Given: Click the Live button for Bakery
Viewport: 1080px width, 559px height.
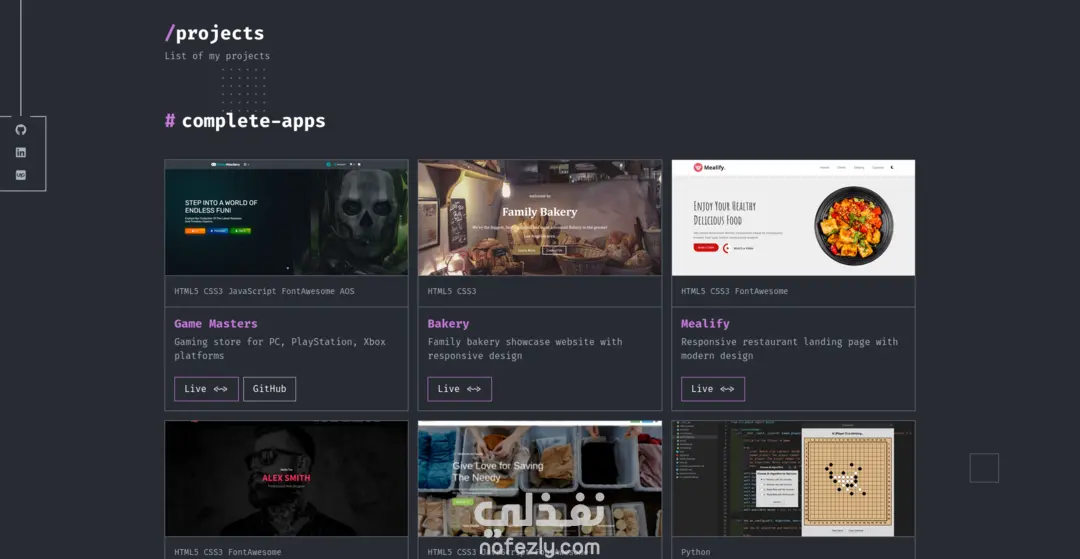Looking at the screenshot, I should tap(459, 389).
